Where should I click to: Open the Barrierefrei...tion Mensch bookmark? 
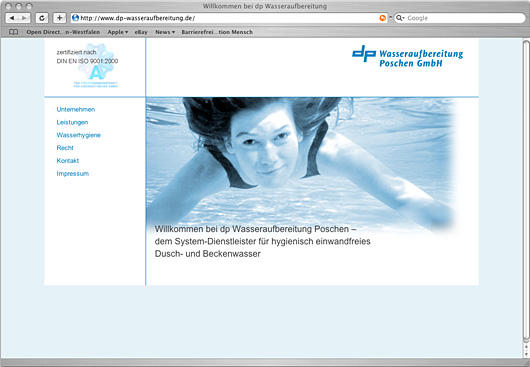[x=217, y=32]
